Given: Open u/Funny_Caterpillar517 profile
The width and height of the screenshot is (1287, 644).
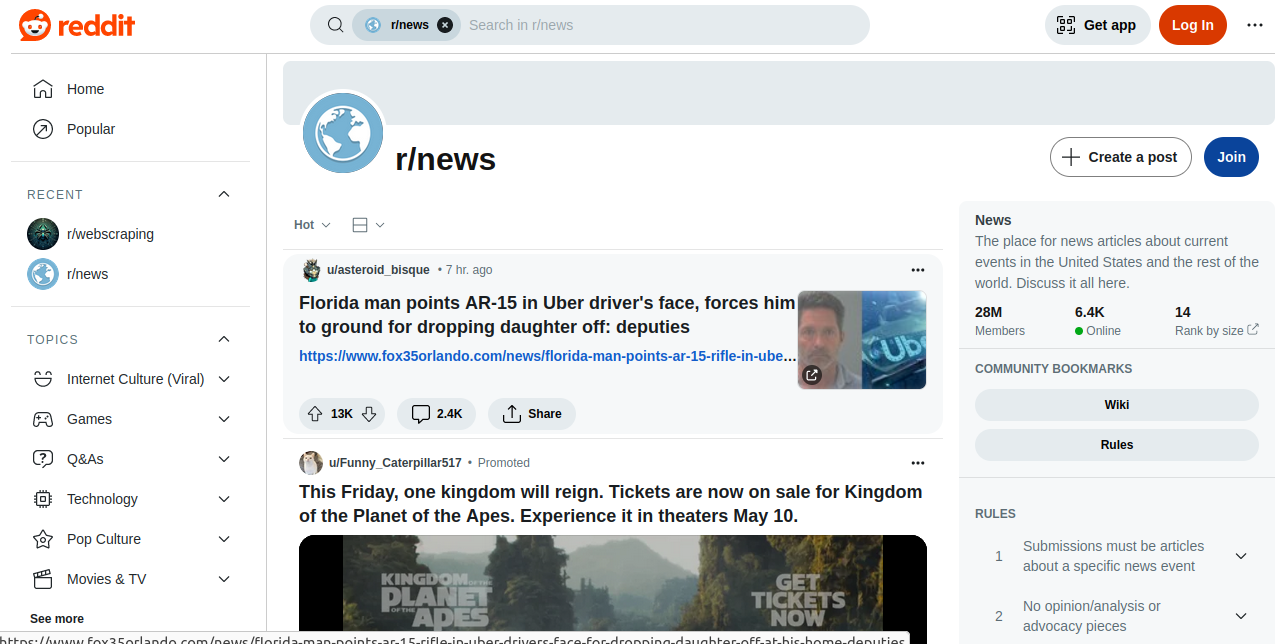Looking at the screenshot, I should (395, 463).
